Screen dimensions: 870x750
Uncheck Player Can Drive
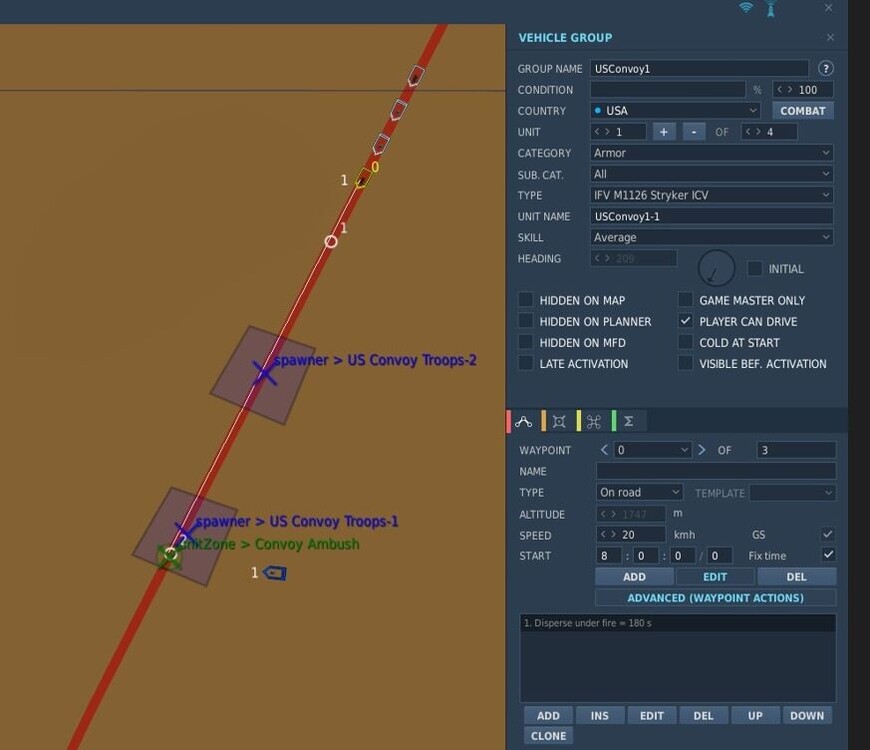click(685, 321)
